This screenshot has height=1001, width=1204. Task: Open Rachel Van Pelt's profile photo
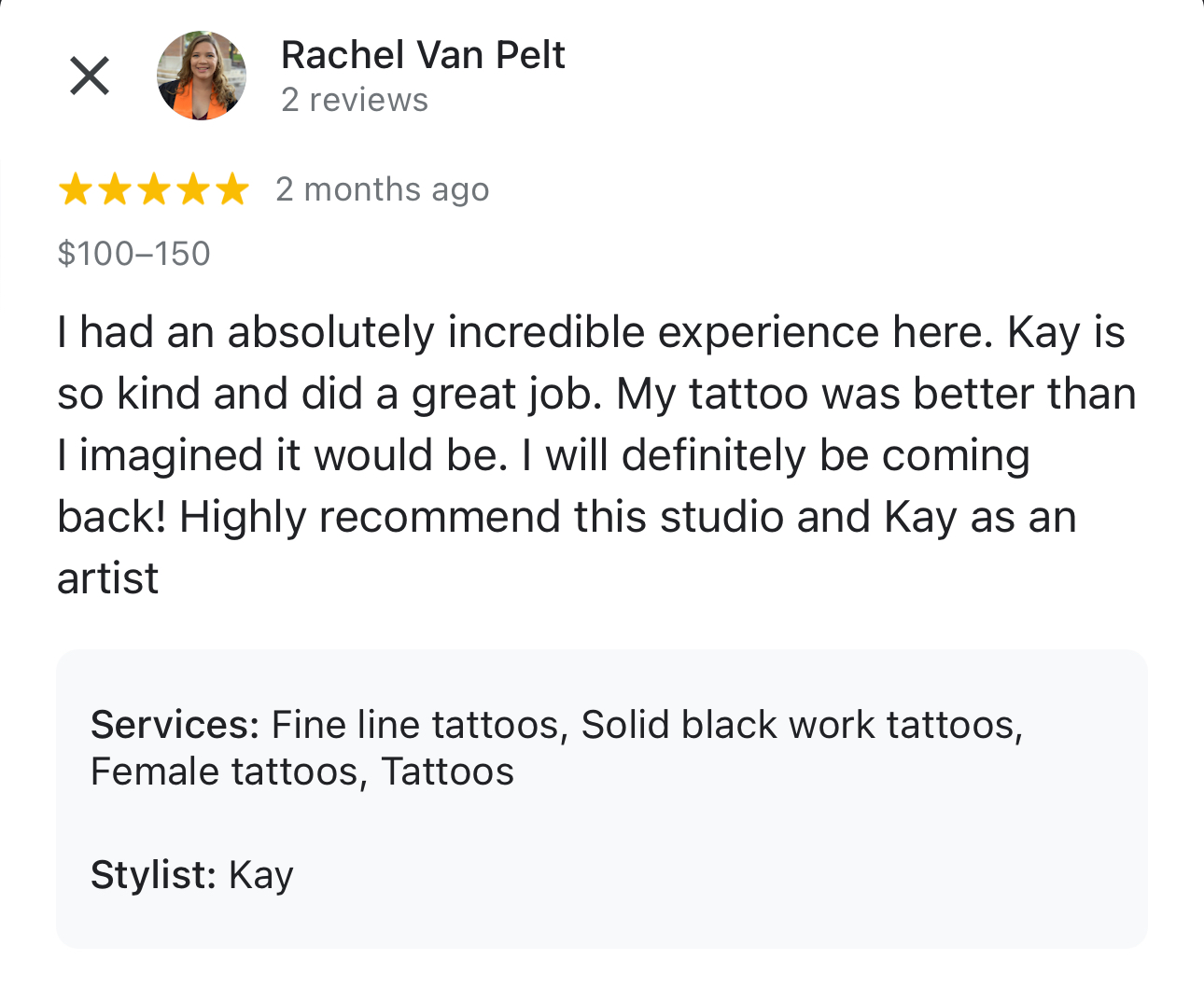coord(201,76)
